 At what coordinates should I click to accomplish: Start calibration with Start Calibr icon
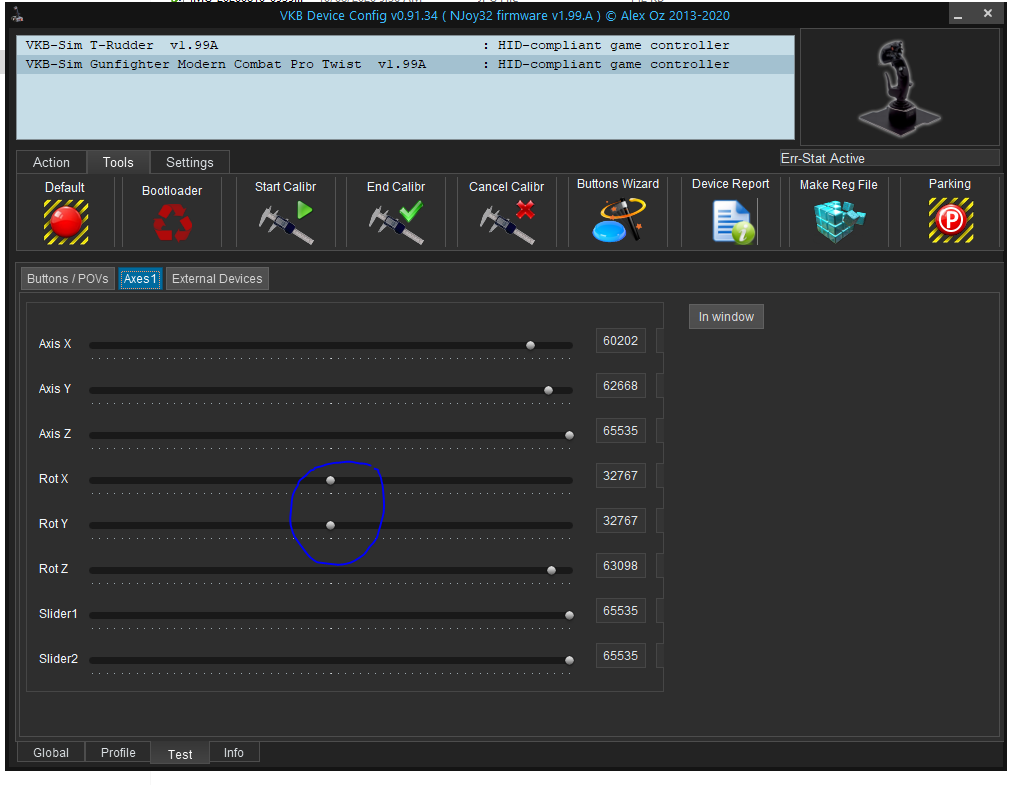point(286,222)
